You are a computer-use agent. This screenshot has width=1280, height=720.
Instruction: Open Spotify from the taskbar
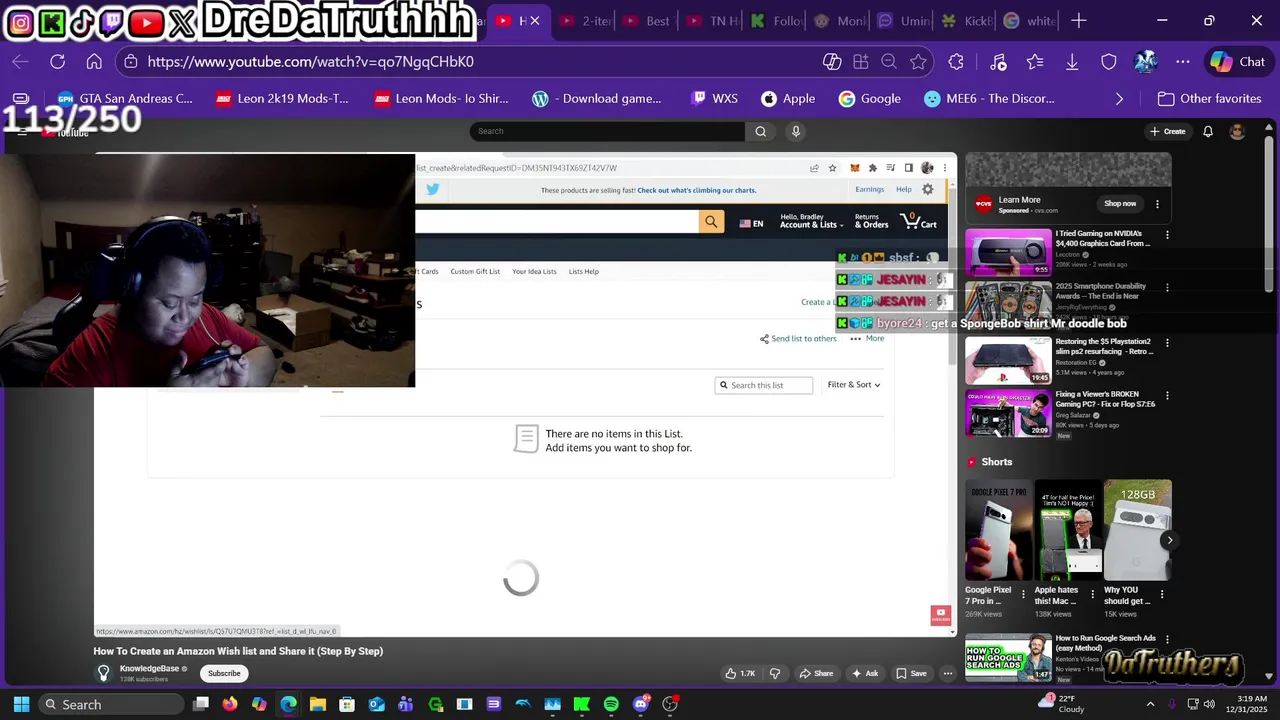(611, 704)
